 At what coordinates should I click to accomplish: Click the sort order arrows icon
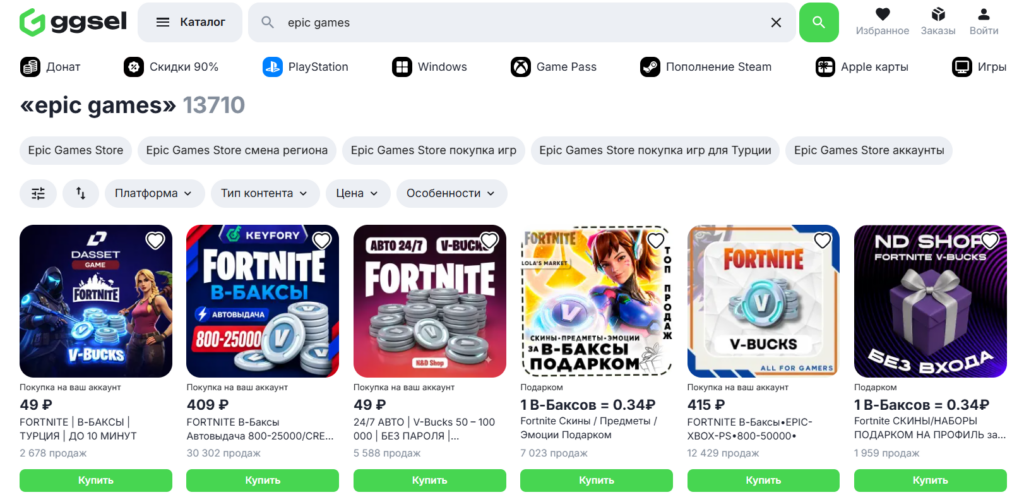(81, 193)
